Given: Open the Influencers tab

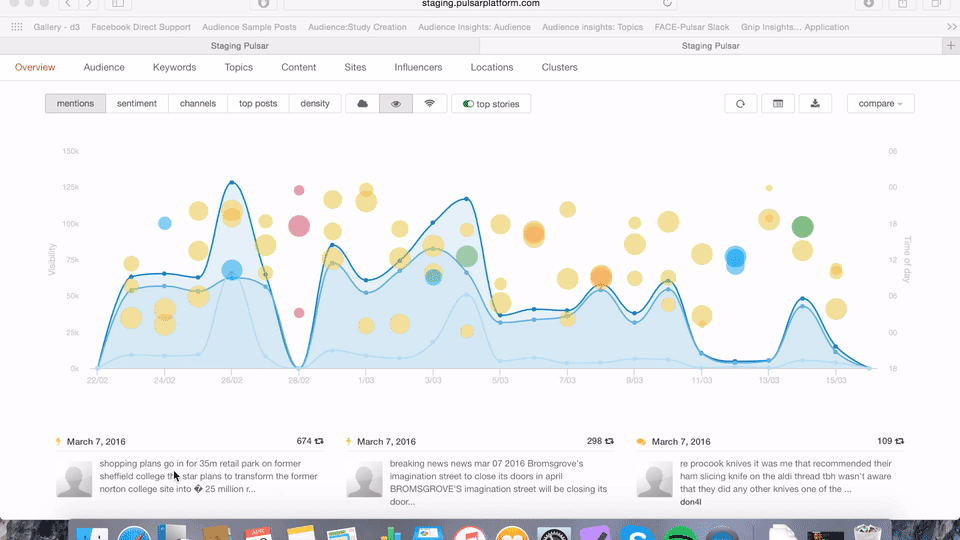Looking at the screenshot, I should (x=418, y=68).
